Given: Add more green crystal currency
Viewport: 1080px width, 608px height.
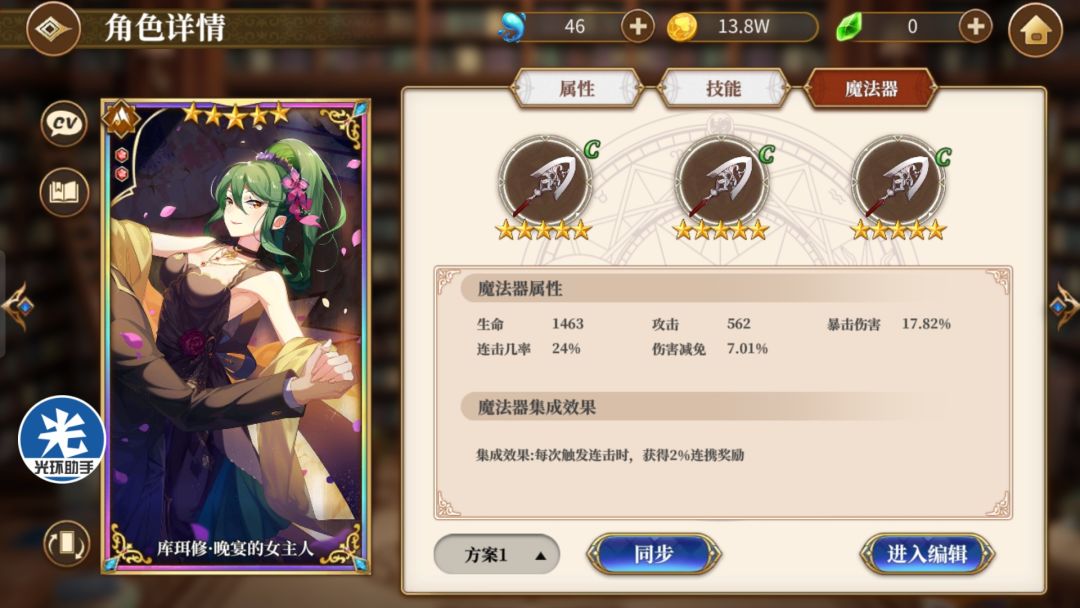Looking at the screenshot, I should 975,27.
